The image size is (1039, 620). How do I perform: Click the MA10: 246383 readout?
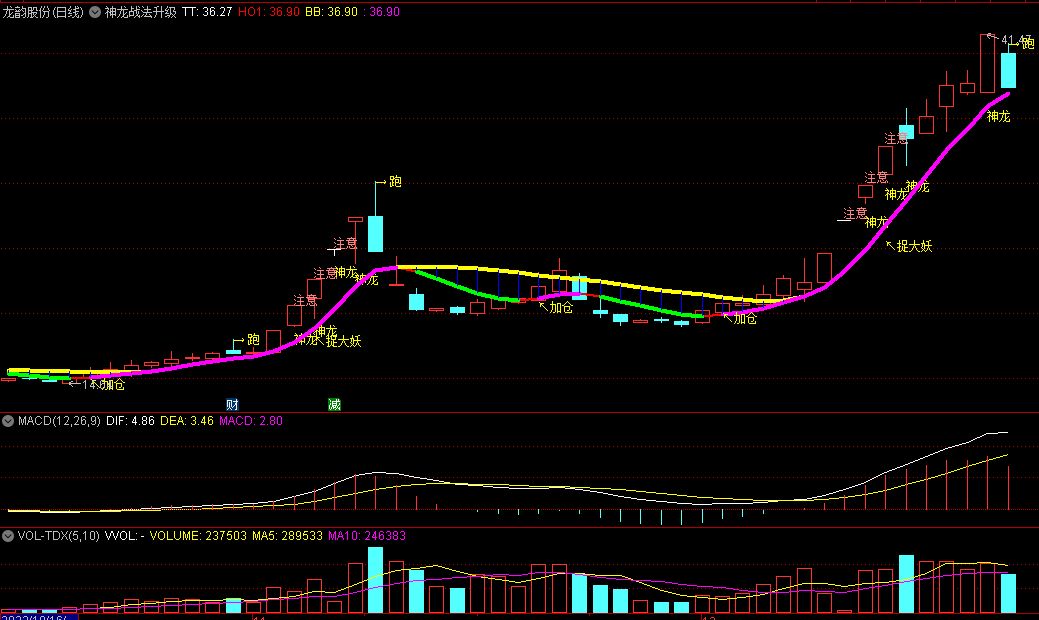366,536
